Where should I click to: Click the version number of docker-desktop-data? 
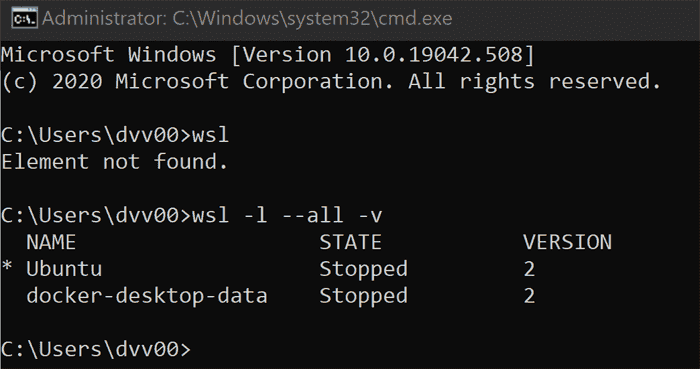pyautogui.click(x=529, y=296)
